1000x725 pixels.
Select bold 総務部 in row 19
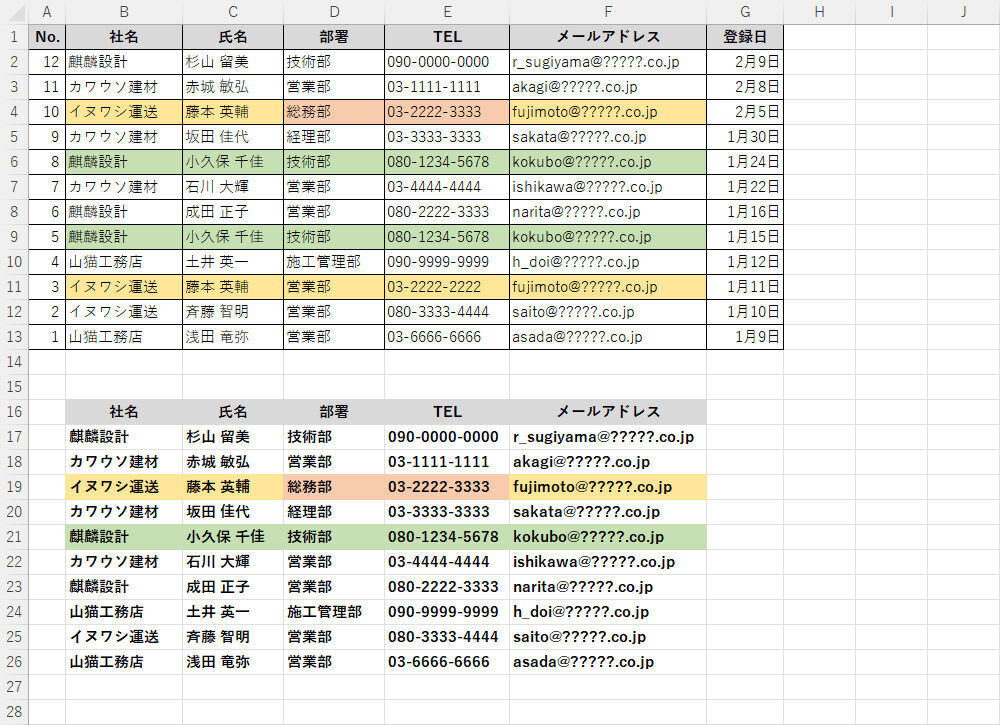(334, 487)
